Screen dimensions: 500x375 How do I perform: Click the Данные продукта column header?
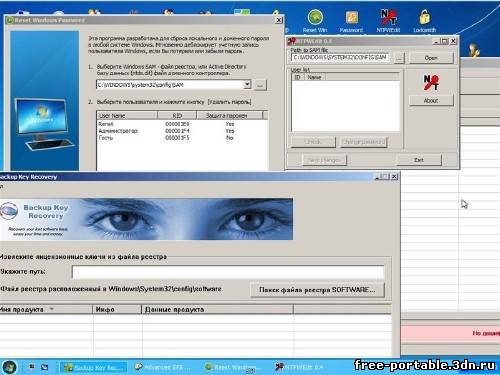pos(218,309)
